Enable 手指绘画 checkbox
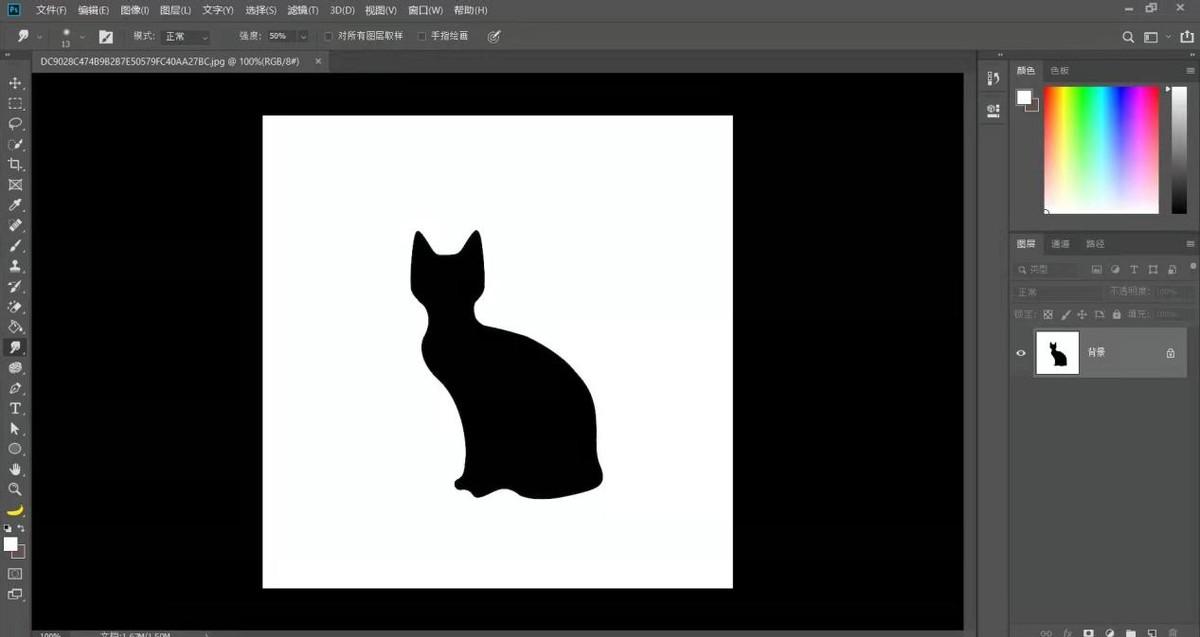 coord(422,37)
